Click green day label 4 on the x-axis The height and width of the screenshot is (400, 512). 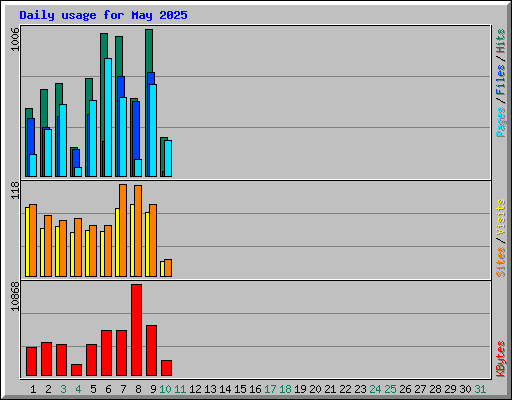tap(78, 389)
